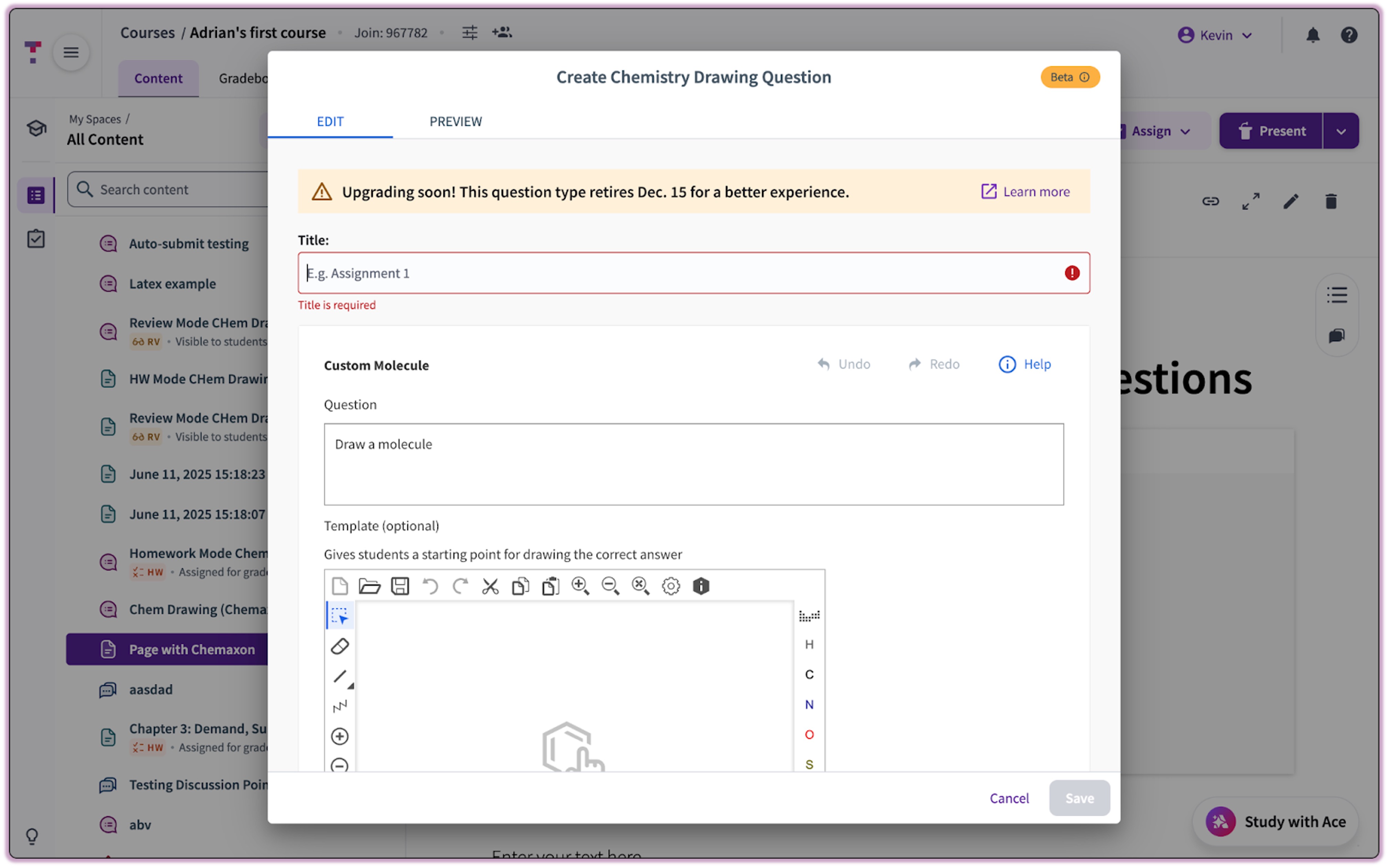Open the help question mark icon
This screenshot has height=868, width=1388.
coord(1348,35)
